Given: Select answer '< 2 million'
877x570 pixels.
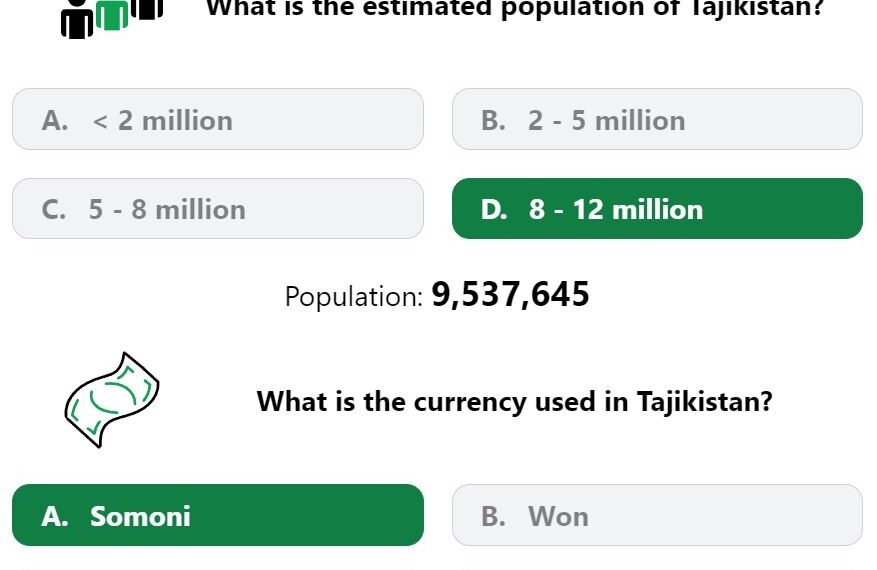Looking at the screenshot, I should coord(218,119).
